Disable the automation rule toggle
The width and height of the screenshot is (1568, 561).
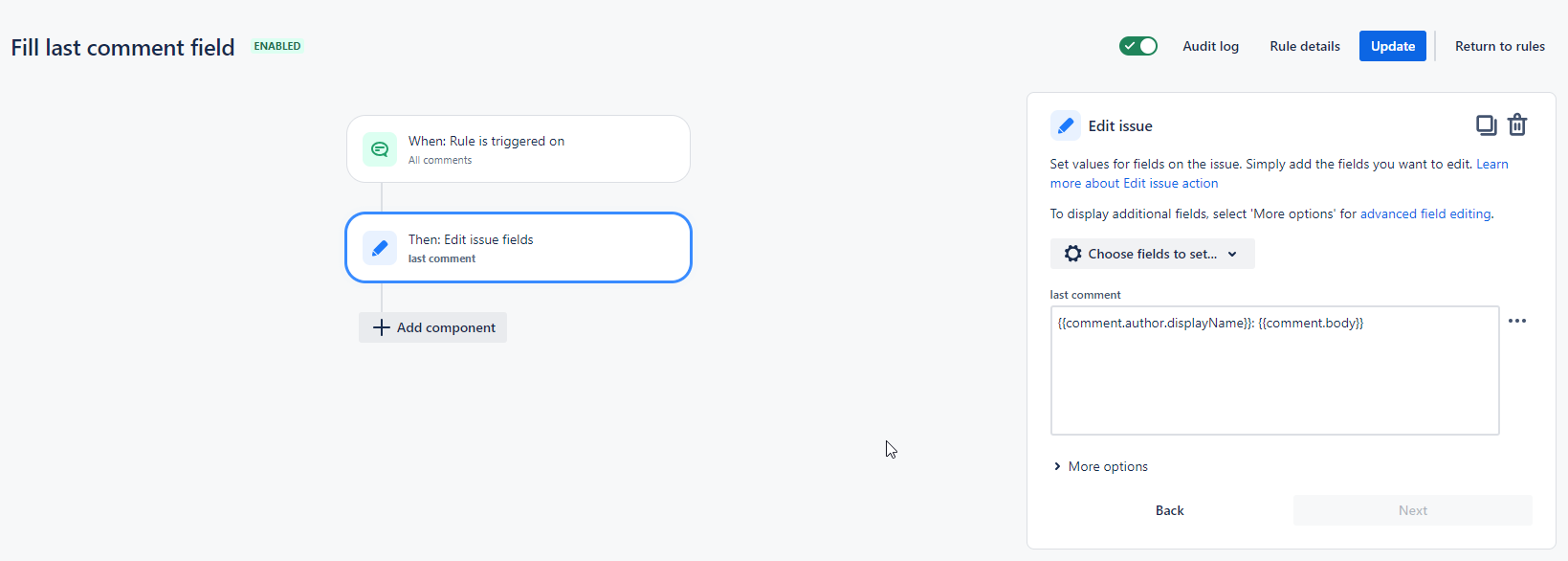1137,45
